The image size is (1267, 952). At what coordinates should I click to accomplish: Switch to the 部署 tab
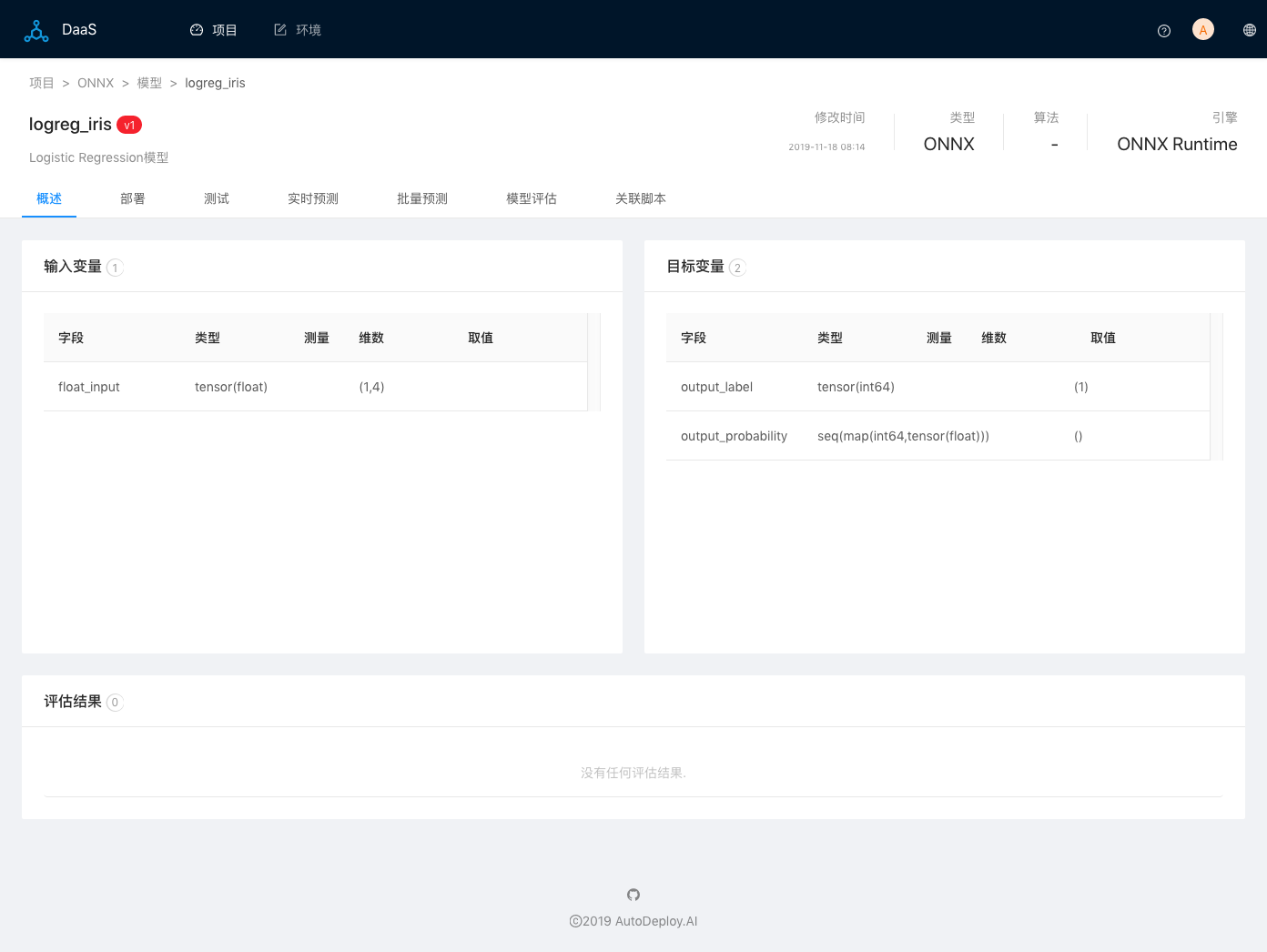pyautogui.click(x=133, y=198)
